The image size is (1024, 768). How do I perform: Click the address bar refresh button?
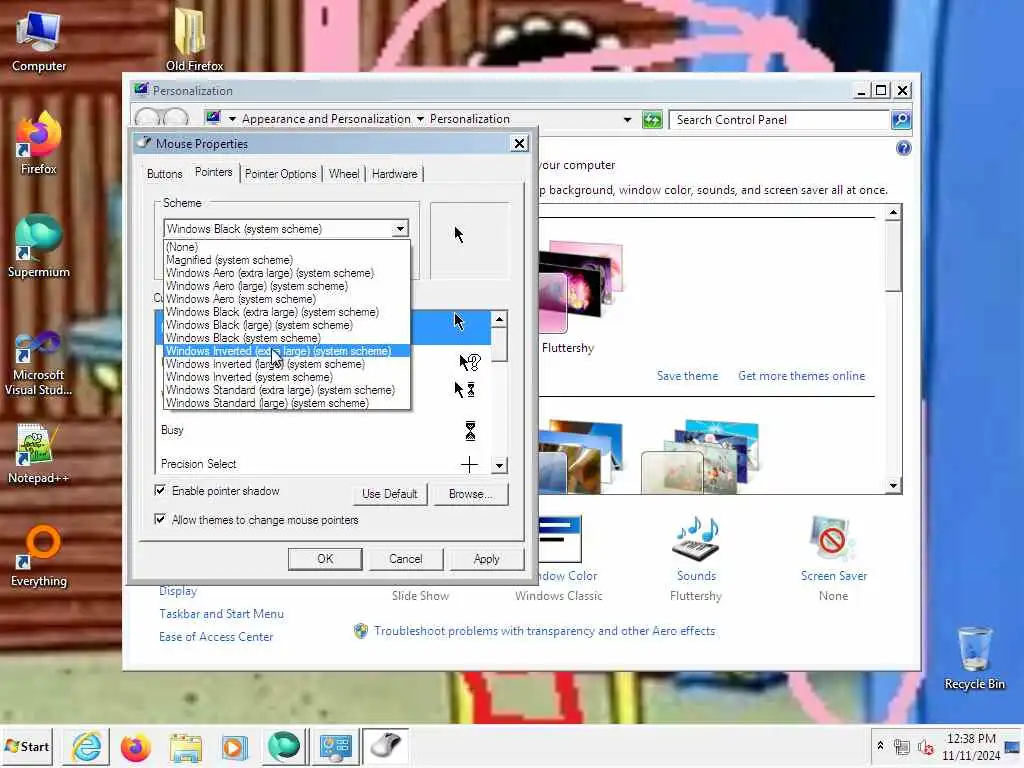point(652,120)
